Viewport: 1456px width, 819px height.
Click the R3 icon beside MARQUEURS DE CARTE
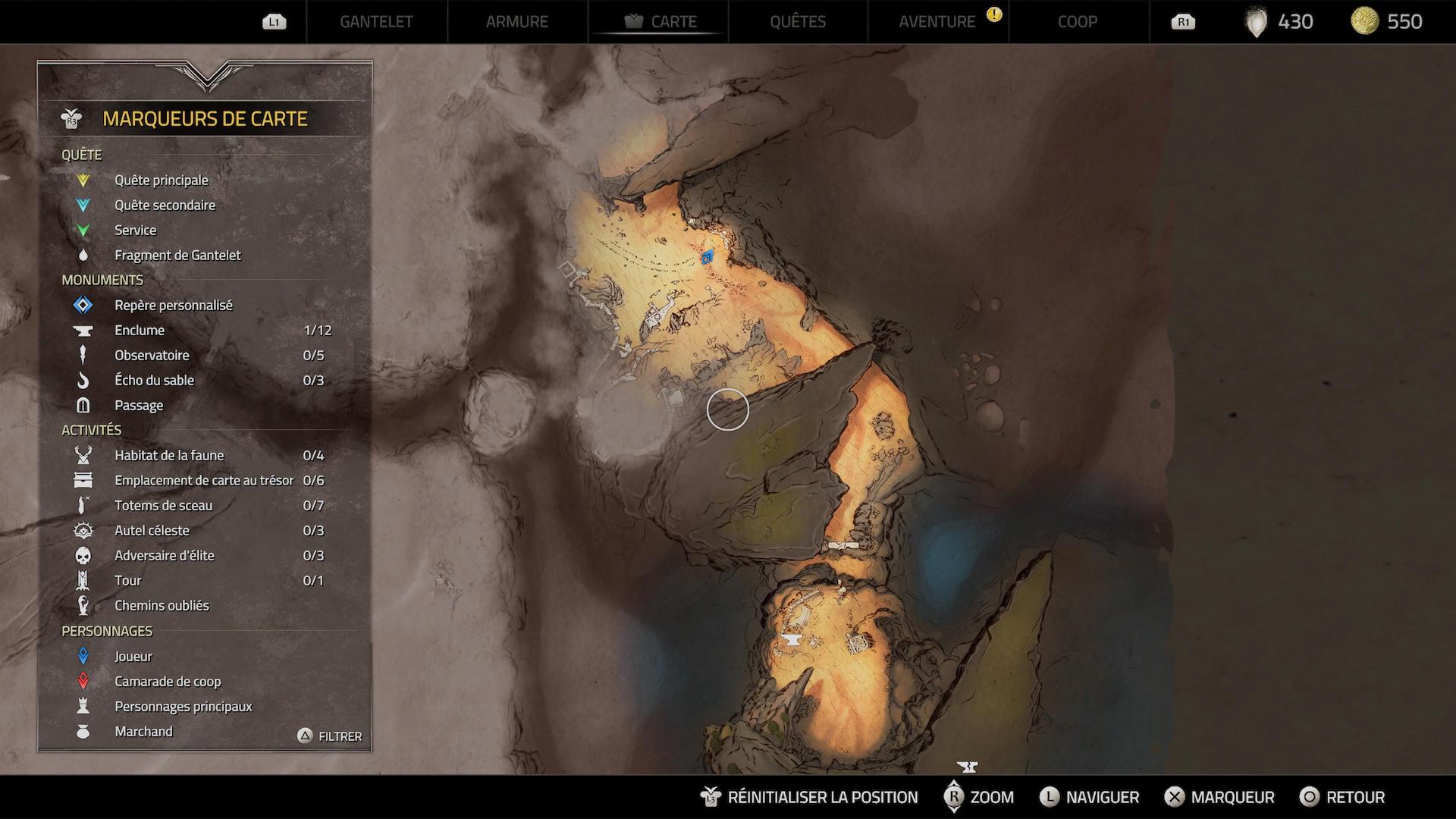(72, 119)
